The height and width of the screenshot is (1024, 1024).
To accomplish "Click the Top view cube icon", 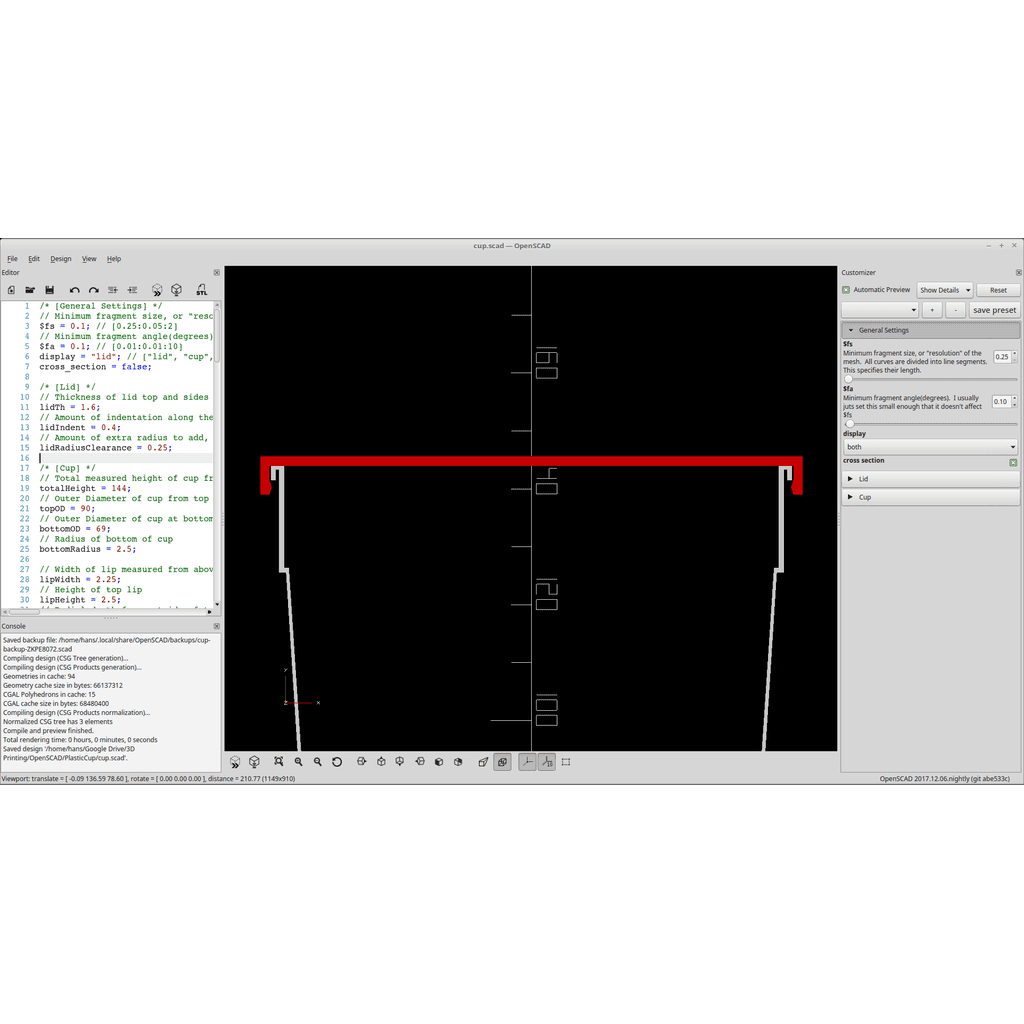I will pos(381,761).
